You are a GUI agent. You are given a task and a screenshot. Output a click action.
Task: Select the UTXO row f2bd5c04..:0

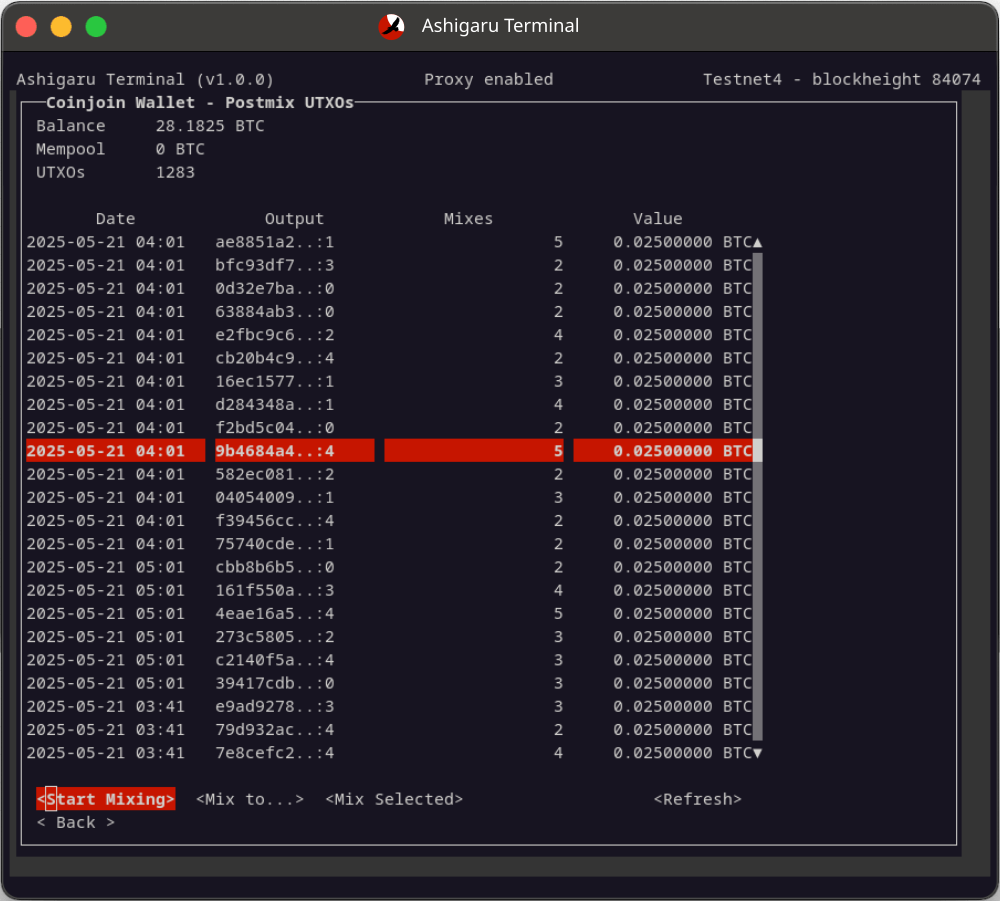tap(390, 428)
